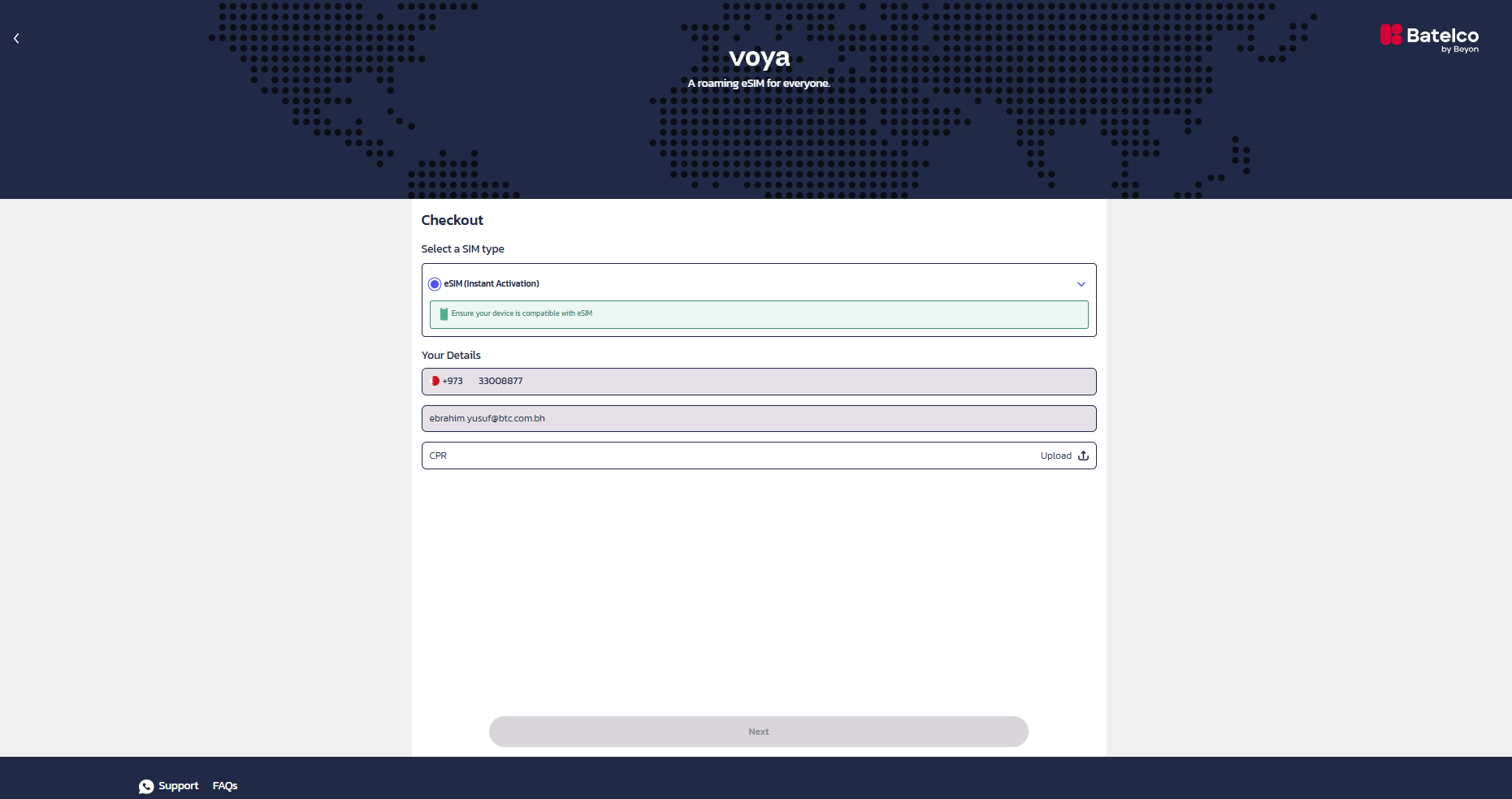
Task: Upload a CPR document
Action: (x=1064, y=456)
